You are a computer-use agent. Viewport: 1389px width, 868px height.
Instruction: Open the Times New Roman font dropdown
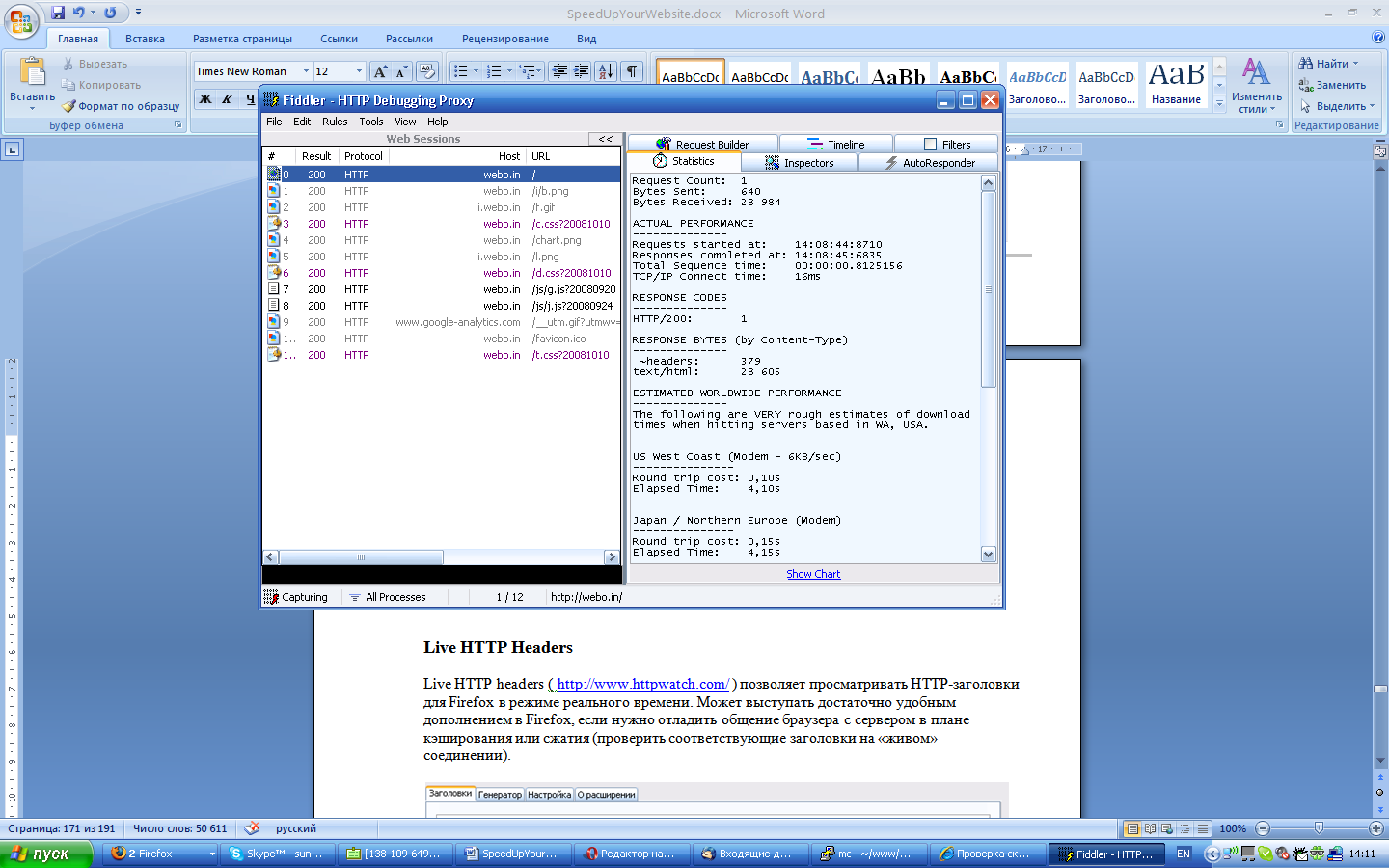coord(306,71)
